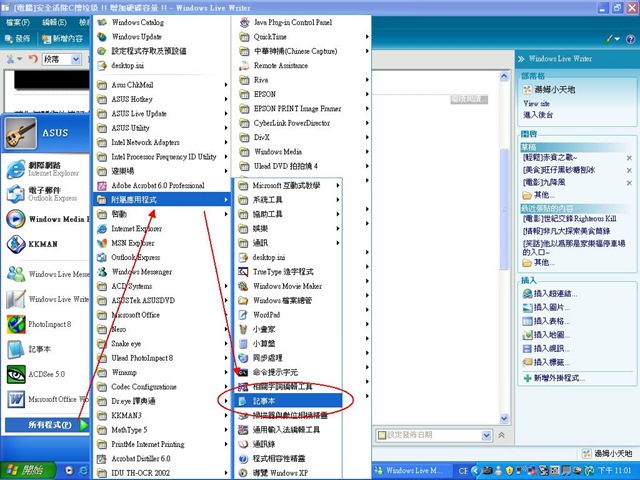Open ACDSee 5.0 from start menu
The width and height of the screenshot is (640, 480).
[x=47, y=374]
